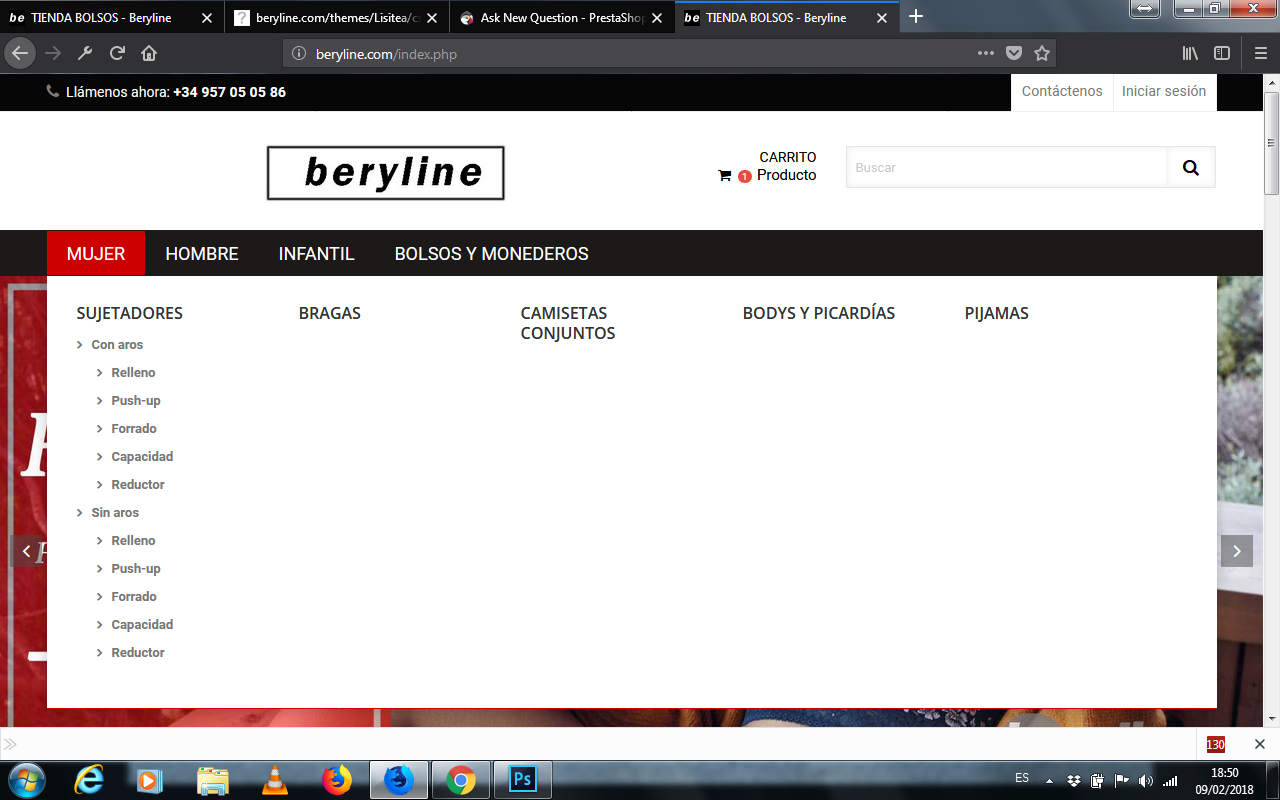This screenshot has height=800, width=1280.
Task: Click the browser Back arrow button
Action: tap(20, 53)
